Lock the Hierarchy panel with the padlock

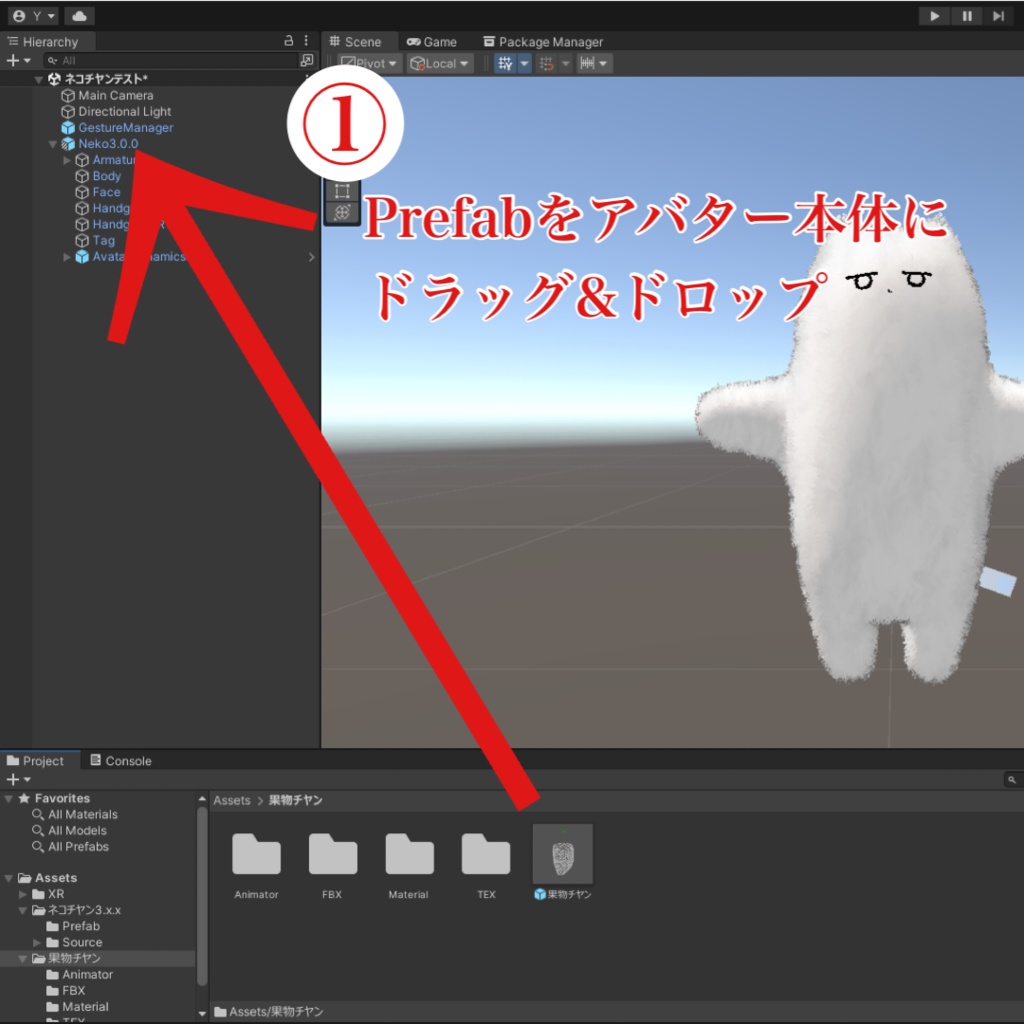click(x=287, y=41)
